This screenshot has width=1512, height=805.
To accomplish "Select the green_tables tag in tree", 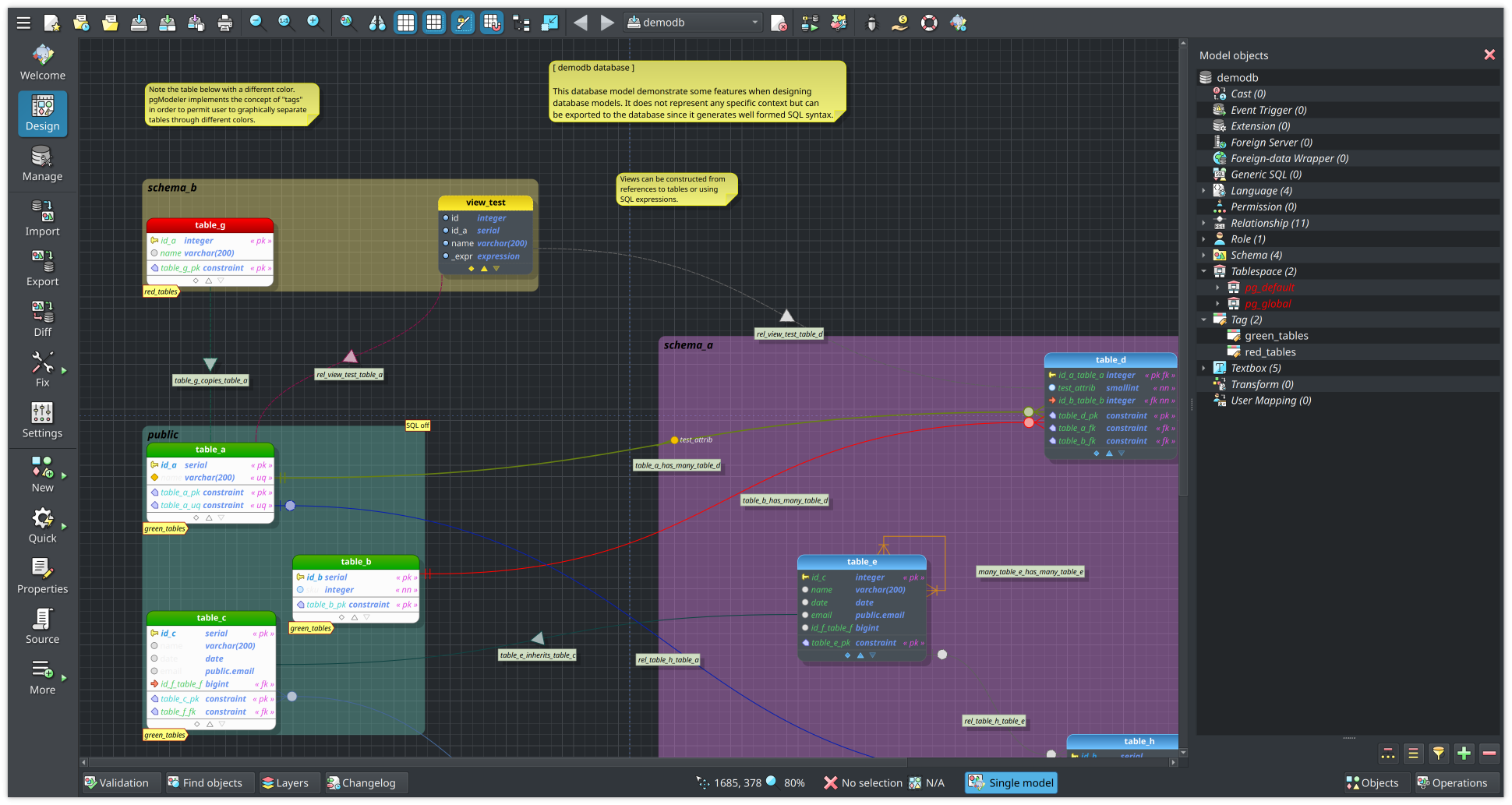I will tap(1276, 336).
